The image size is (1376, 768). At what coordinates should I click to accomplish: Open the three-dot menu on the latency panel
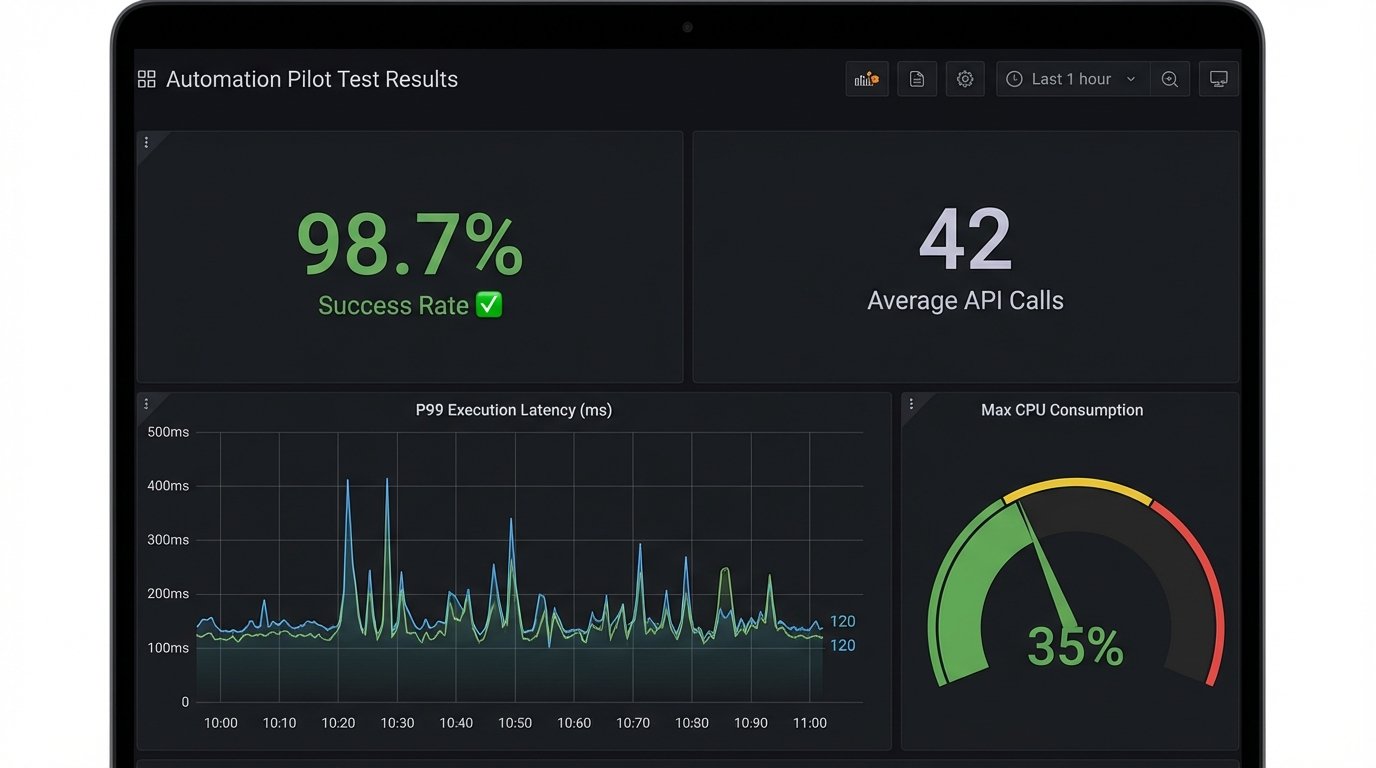point(146,403)
